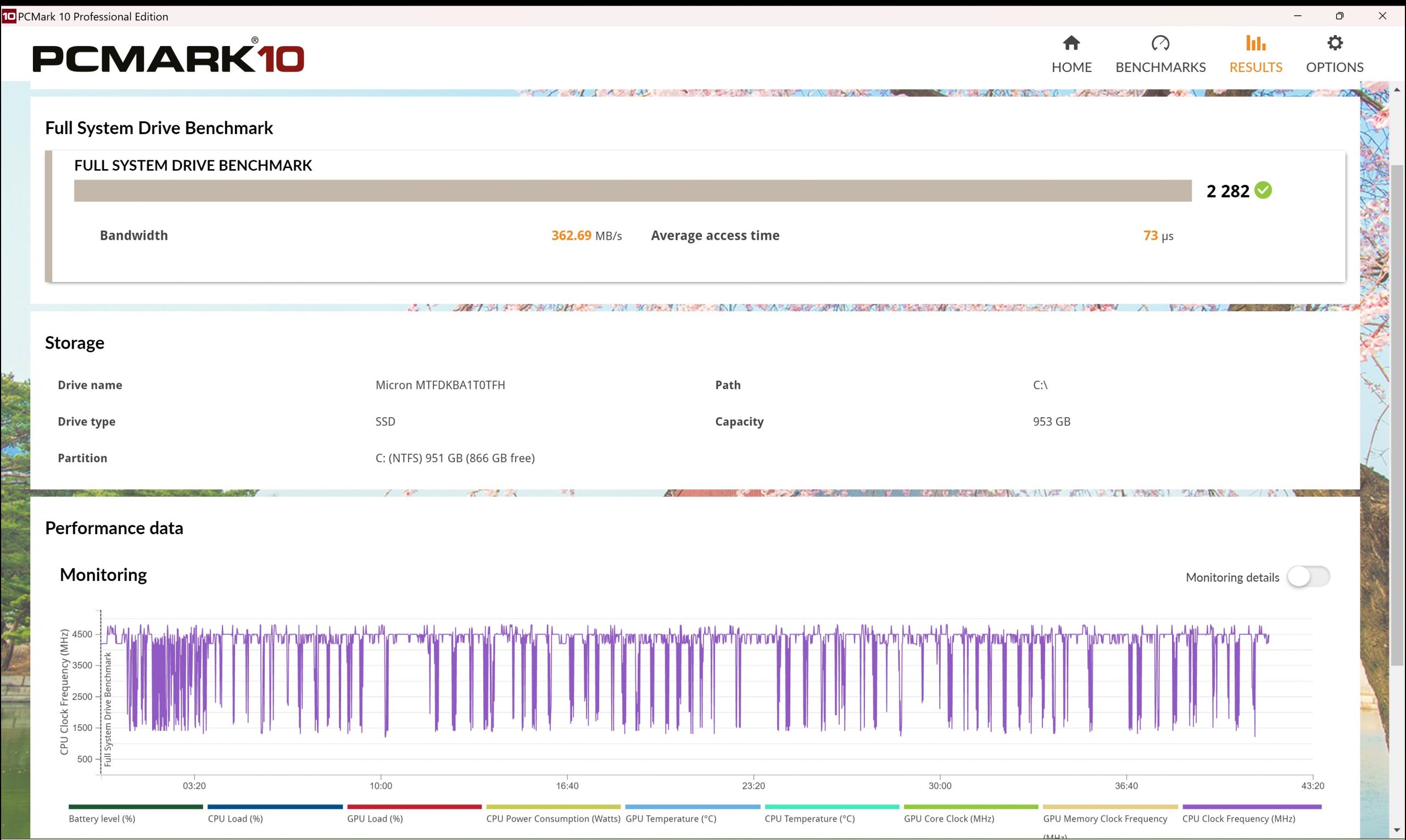
Task: Click the red GPU Load color bar
Action: pyautogui.click(x=414, y=807)
